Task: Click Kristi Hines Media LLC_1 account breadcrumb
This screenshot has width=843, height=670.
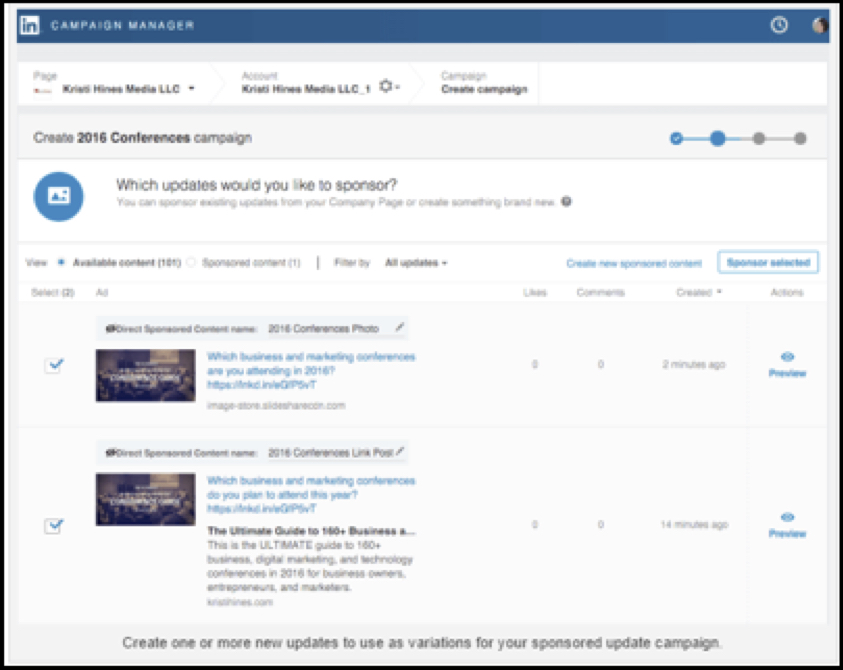Action: (306, 89)
